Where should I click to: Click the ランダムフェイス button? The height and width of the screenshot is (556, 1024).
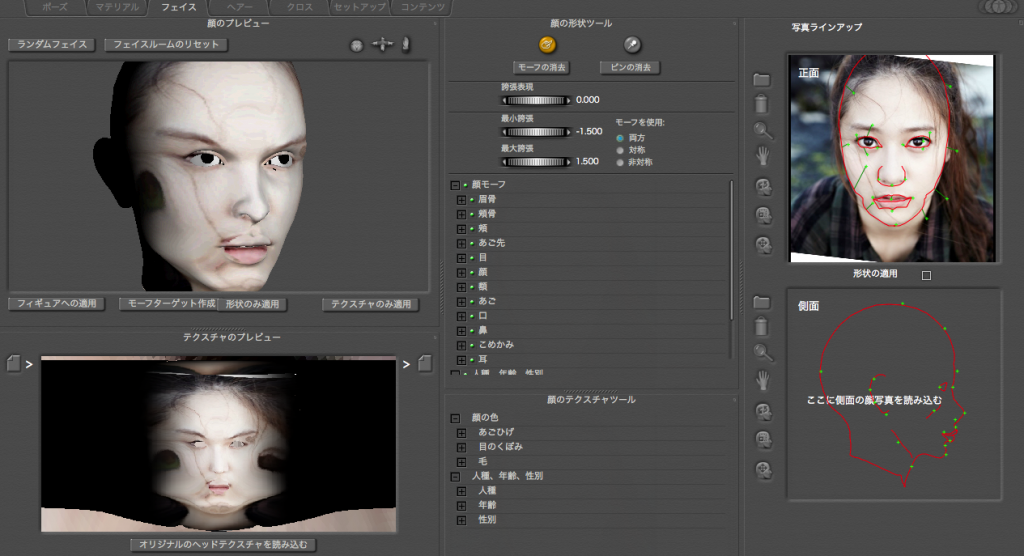tap(52, 44)
